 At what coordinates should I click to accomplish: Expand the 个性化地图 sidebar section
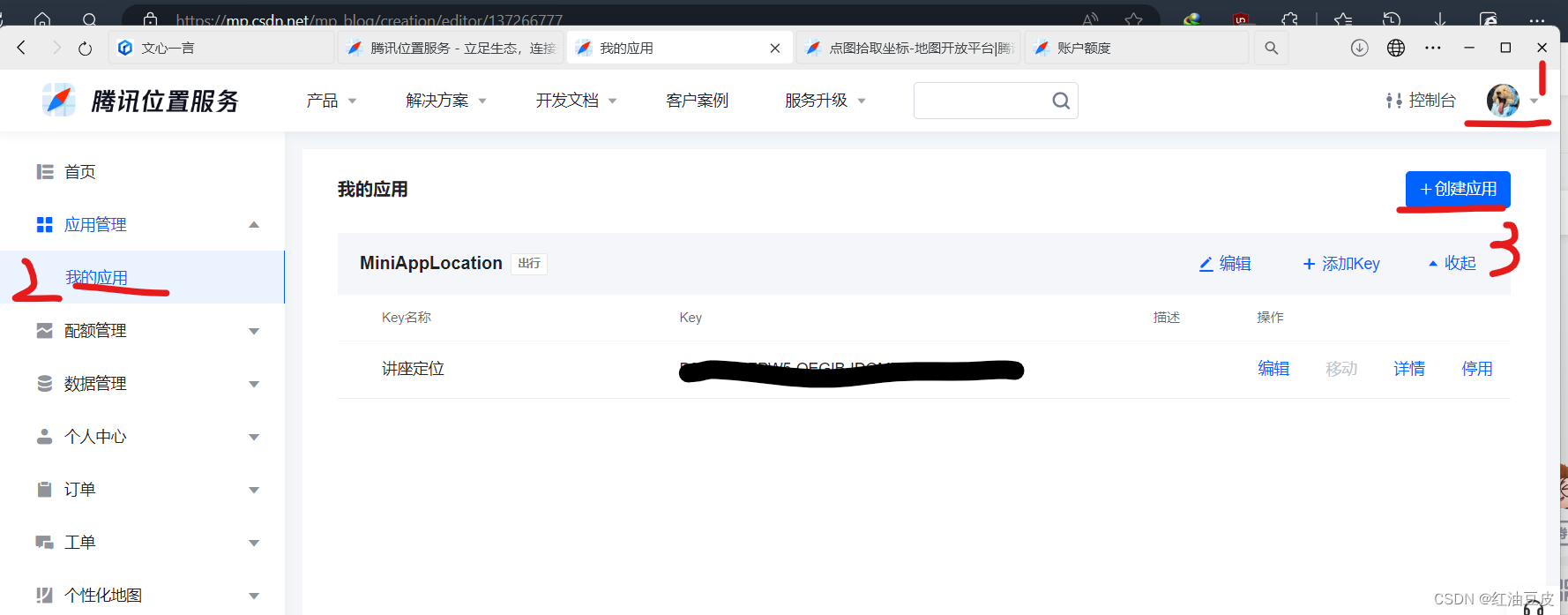(x=254, y=596)
